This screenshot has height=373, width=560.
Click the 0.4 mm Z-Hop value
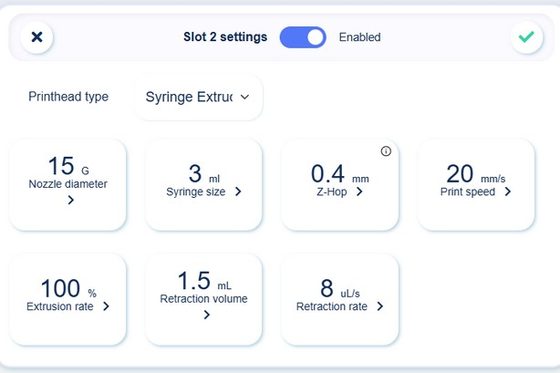click(x=340, y=174)
